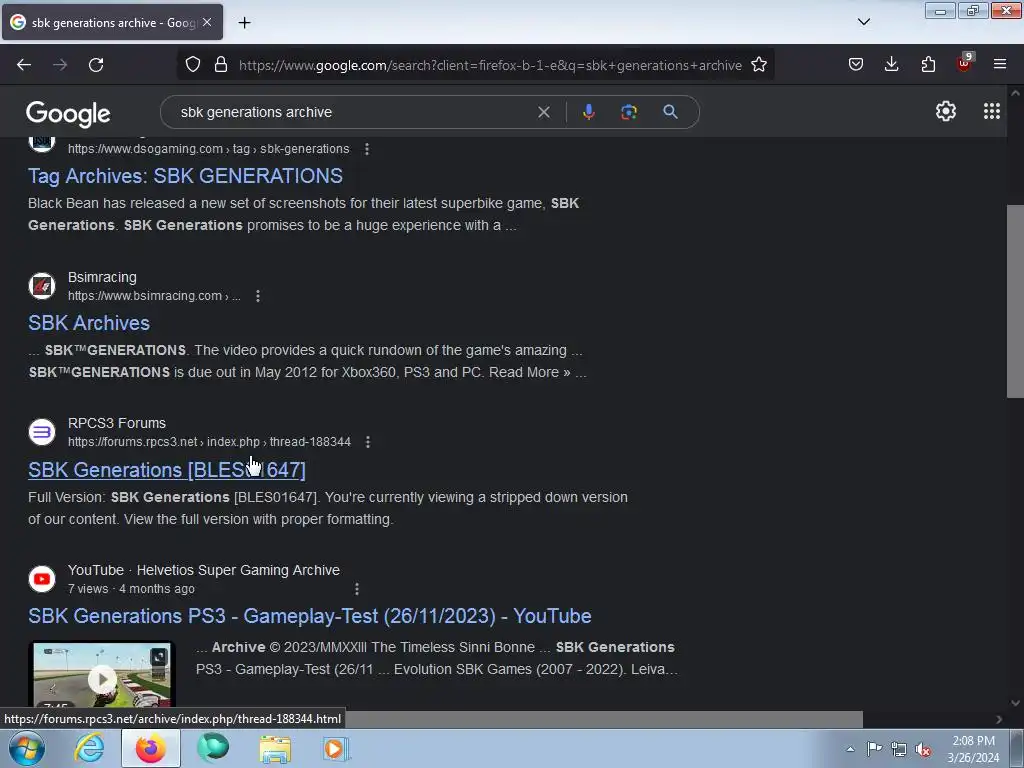The image size is (1024, 768).
Task: Click the bsimracing.com URL breadcrumb
Action: [x=154, y=296]
